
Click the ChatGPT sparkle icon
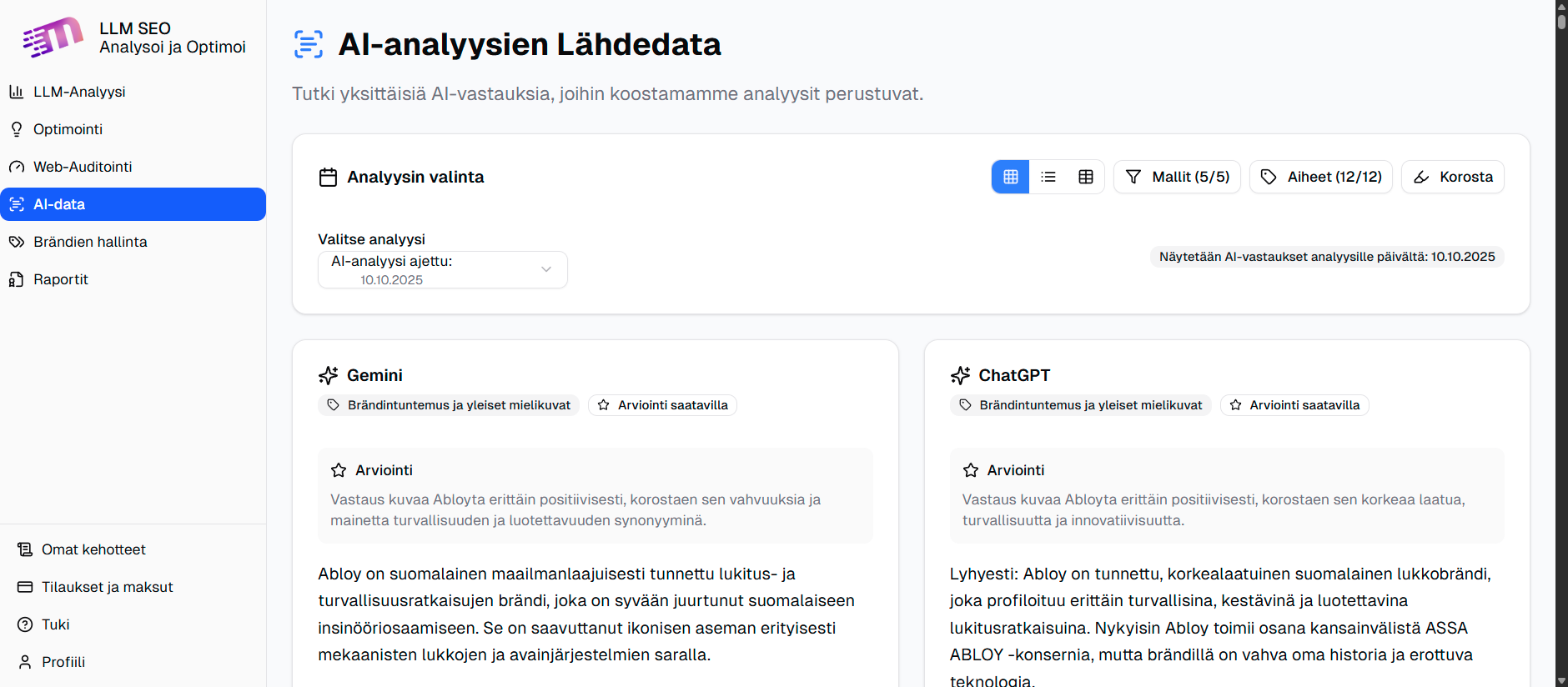961,375
